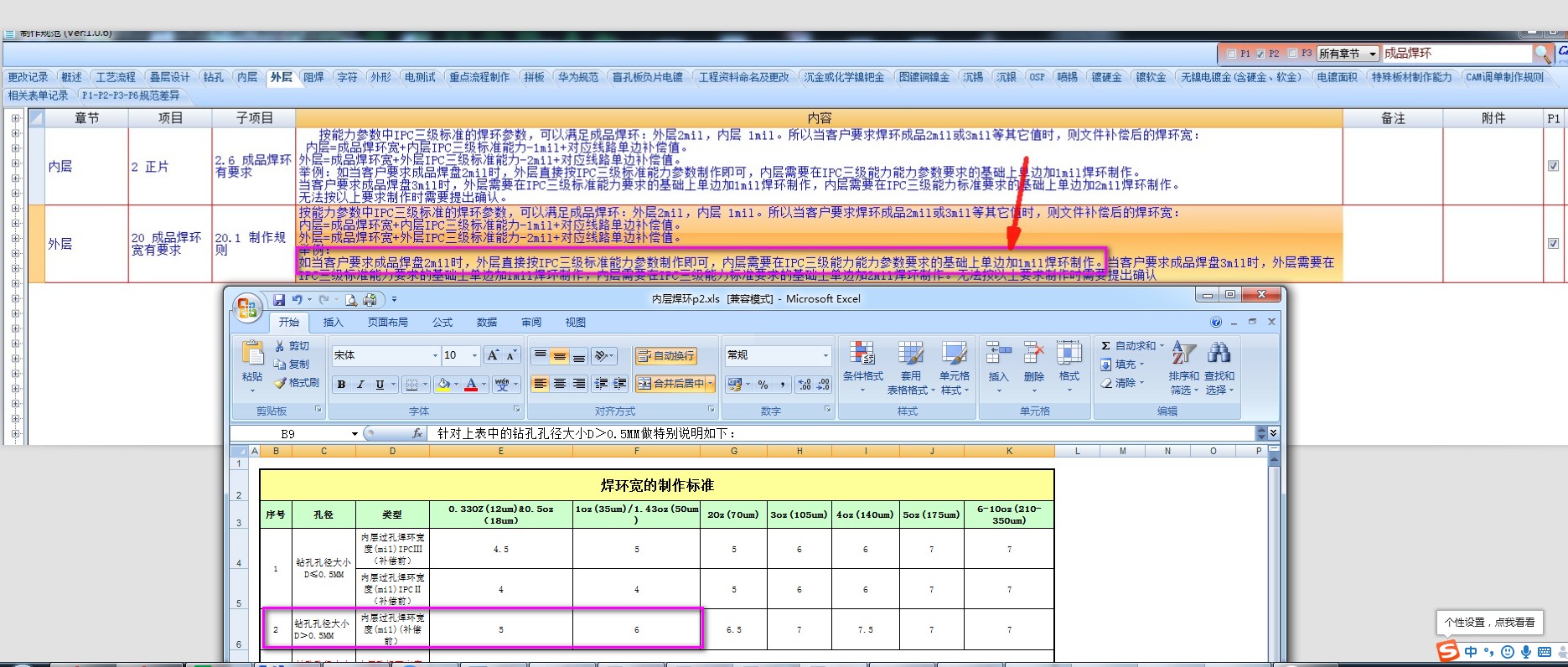The height and width of the screenshot is (667, 1568).
Task: Undo the last action in Excel
Action: 297,300
